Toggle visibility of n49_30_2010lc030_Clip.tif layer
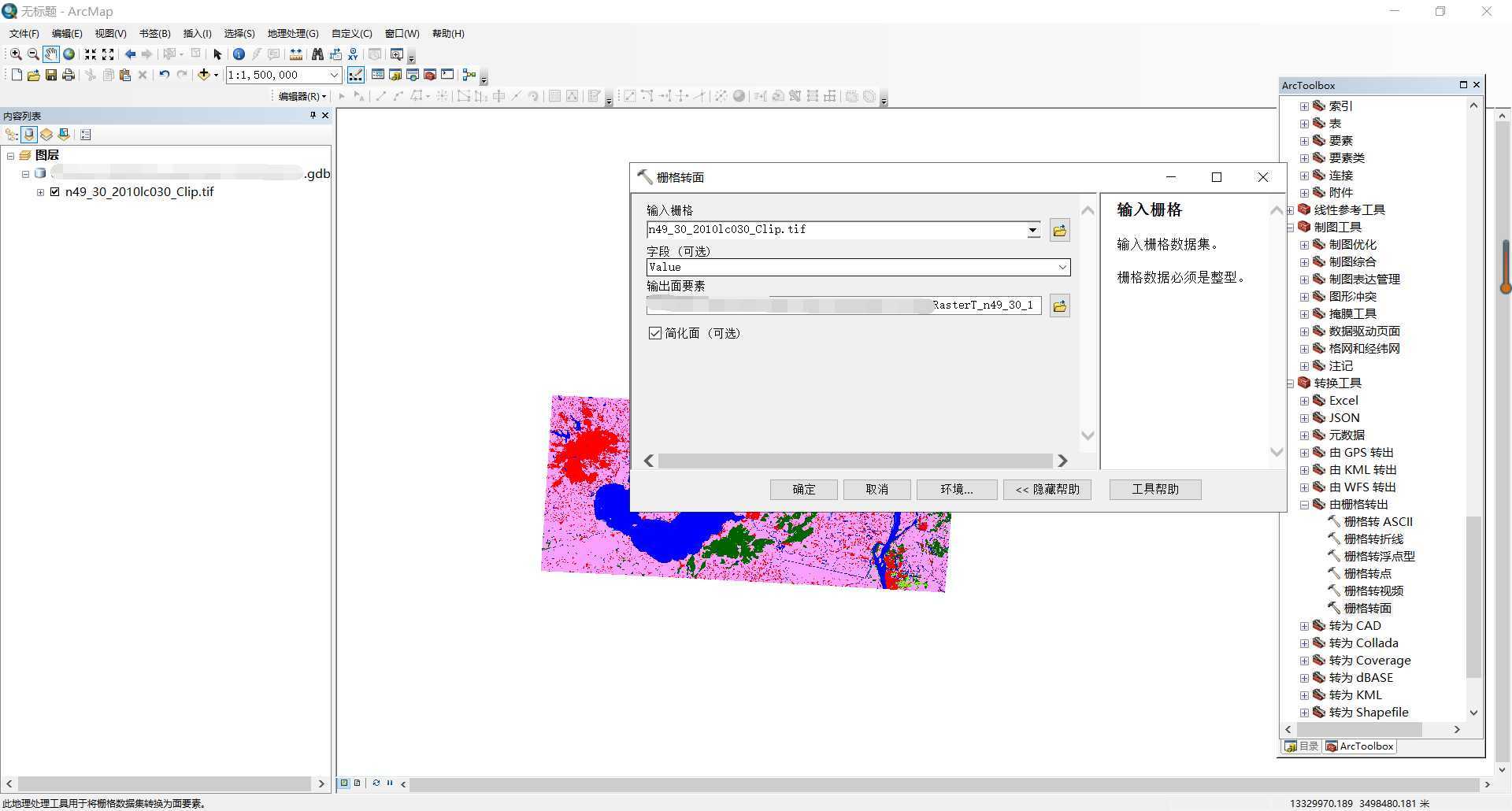This screenshot has height=811, width=1512. (x=55, y=191)
